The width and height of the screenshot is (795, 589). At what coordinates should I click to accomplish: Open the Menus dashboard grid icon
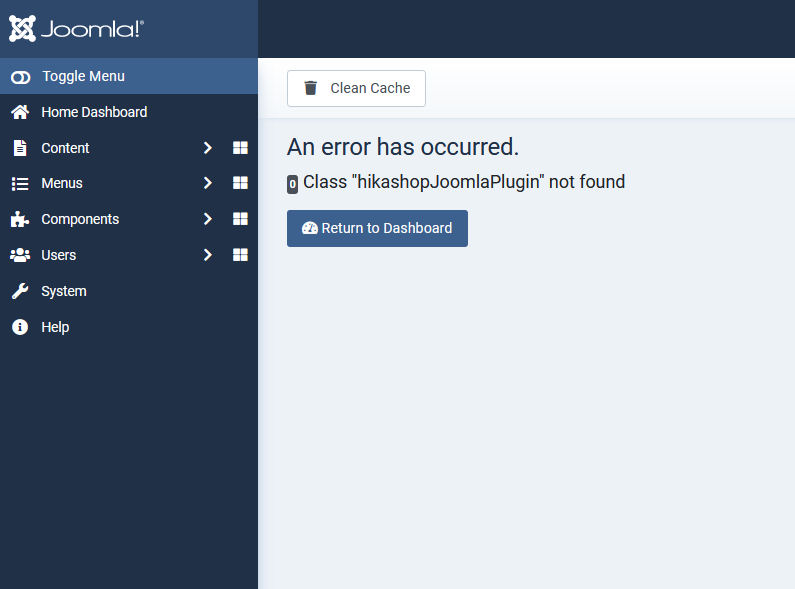tap(240, 183)
